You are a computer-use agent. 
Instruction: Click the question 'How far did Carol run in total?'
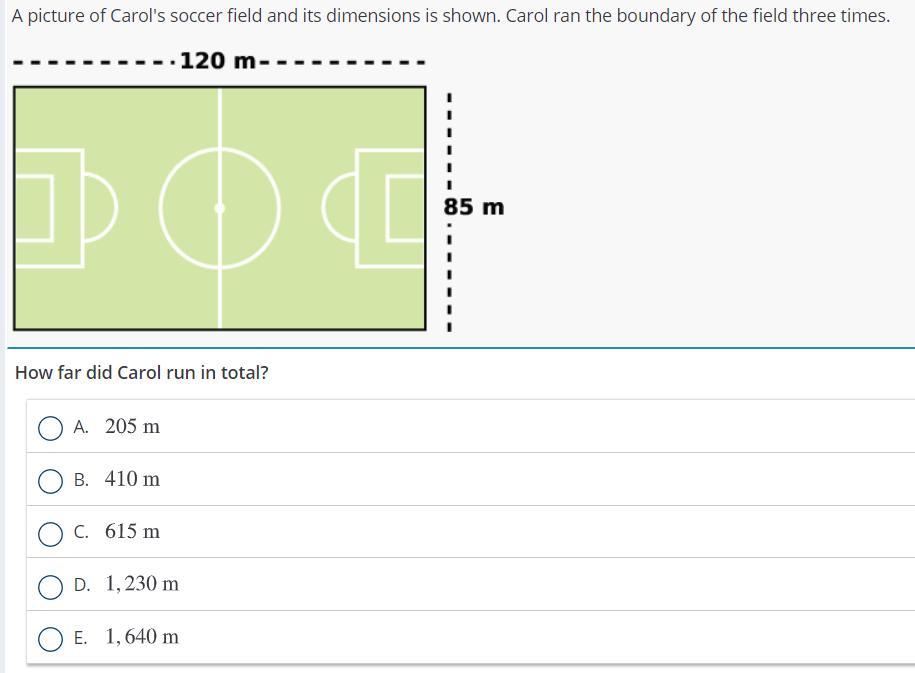(x=142, y=373)
